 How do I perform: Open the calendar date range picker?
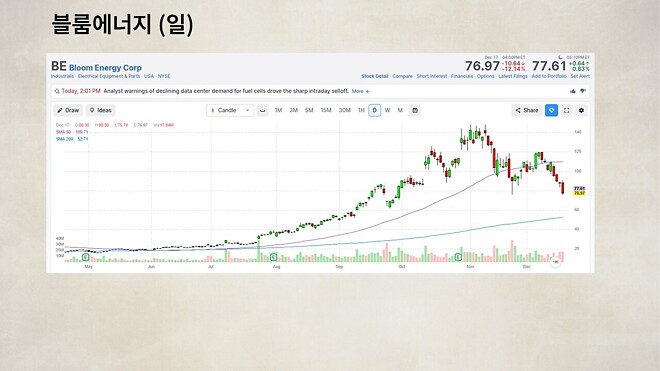tap(415, 110)
